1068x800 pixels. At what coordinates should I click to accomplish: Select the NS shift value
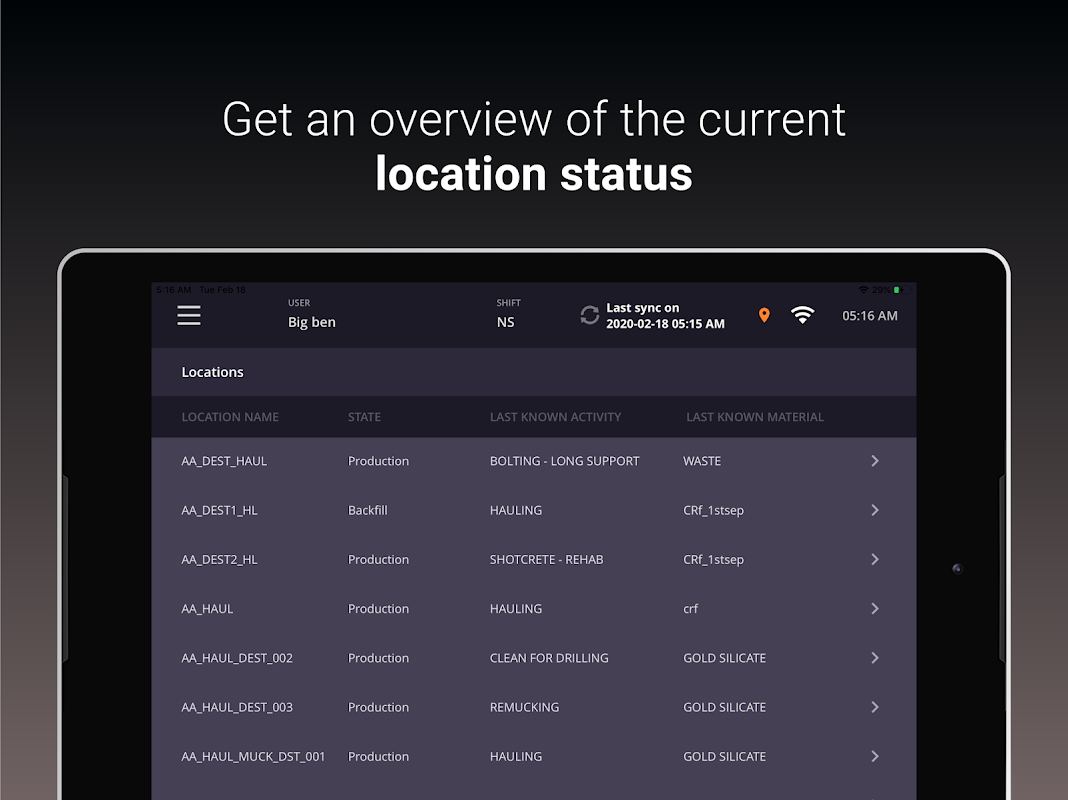[505, 322]
